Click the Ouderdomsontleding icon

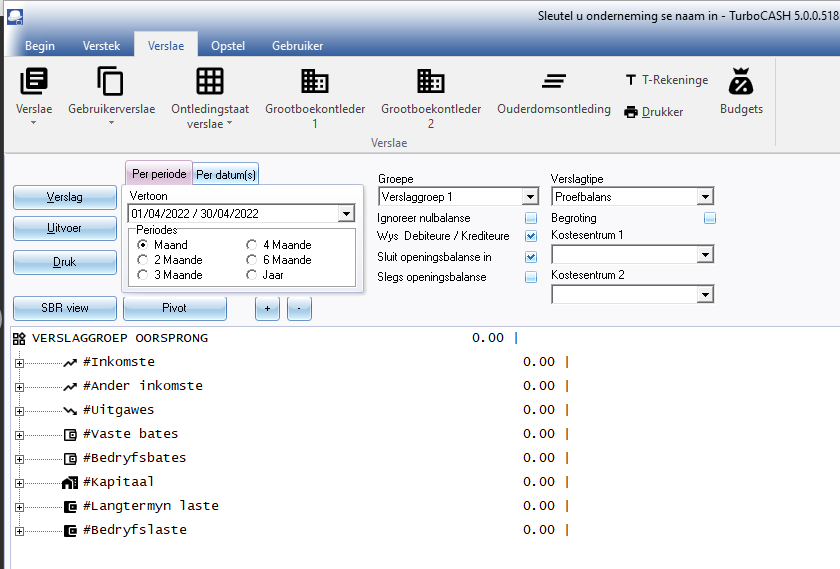pyautogui.click(x=554, y=82)
